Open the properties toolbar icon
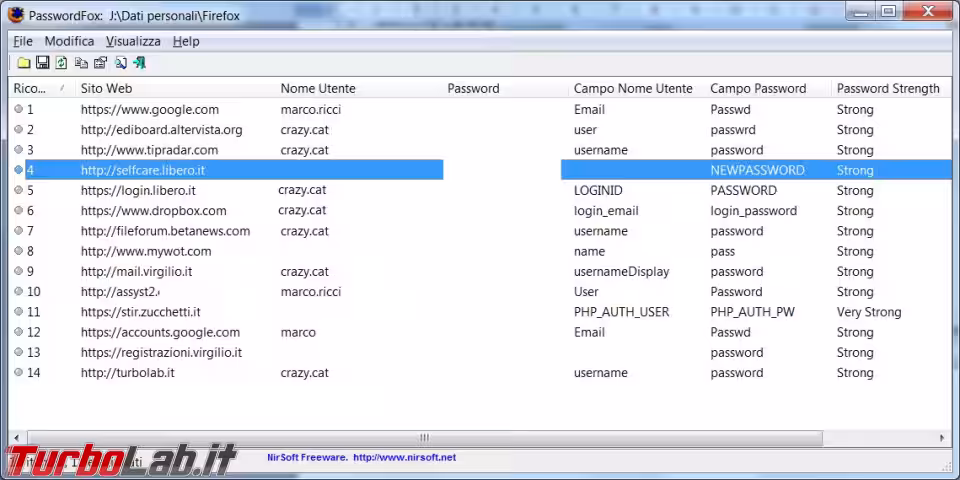 click(100, 63)
